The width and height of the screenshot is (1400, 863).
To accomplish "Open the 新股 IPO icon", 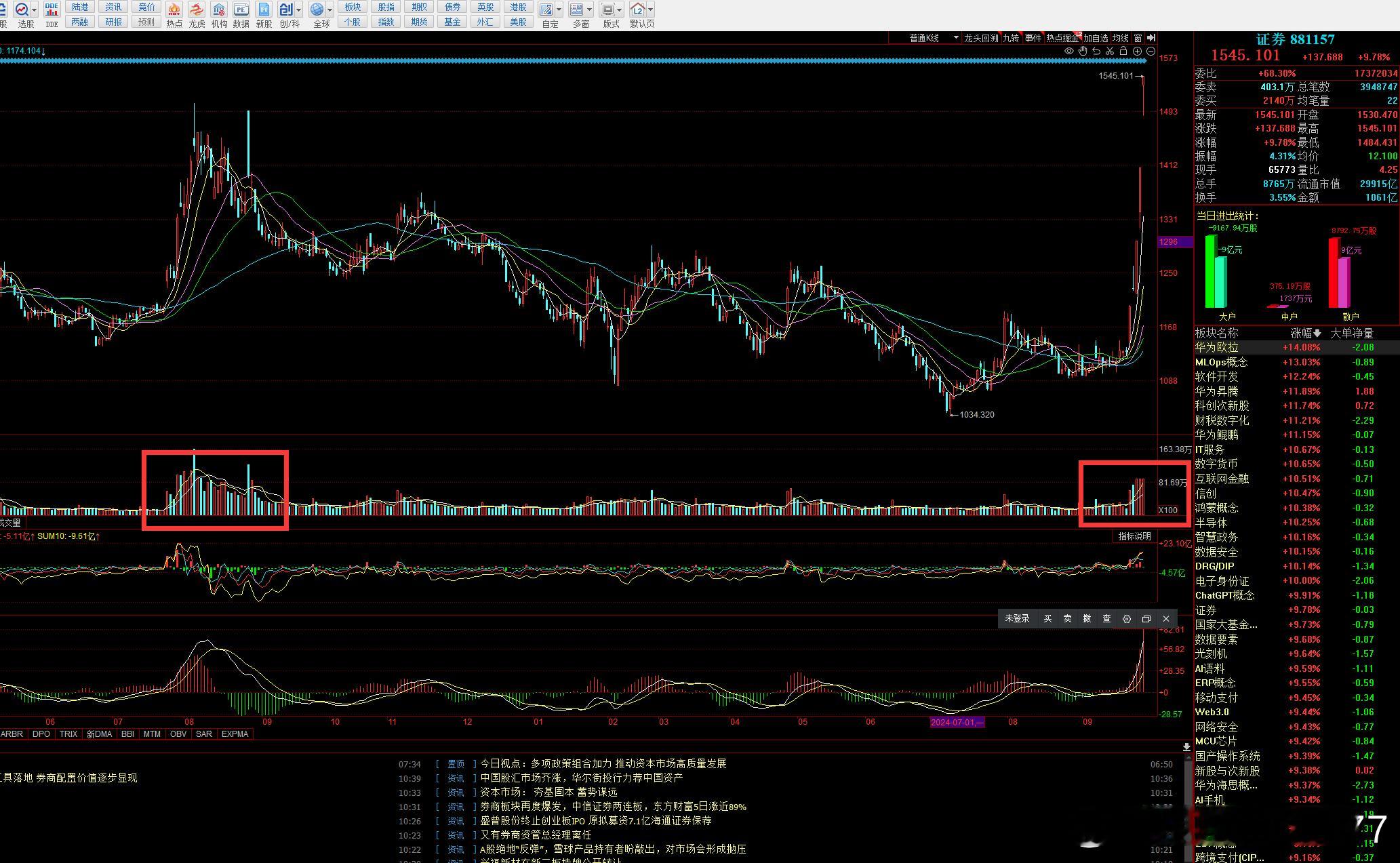I will [264, 9].
